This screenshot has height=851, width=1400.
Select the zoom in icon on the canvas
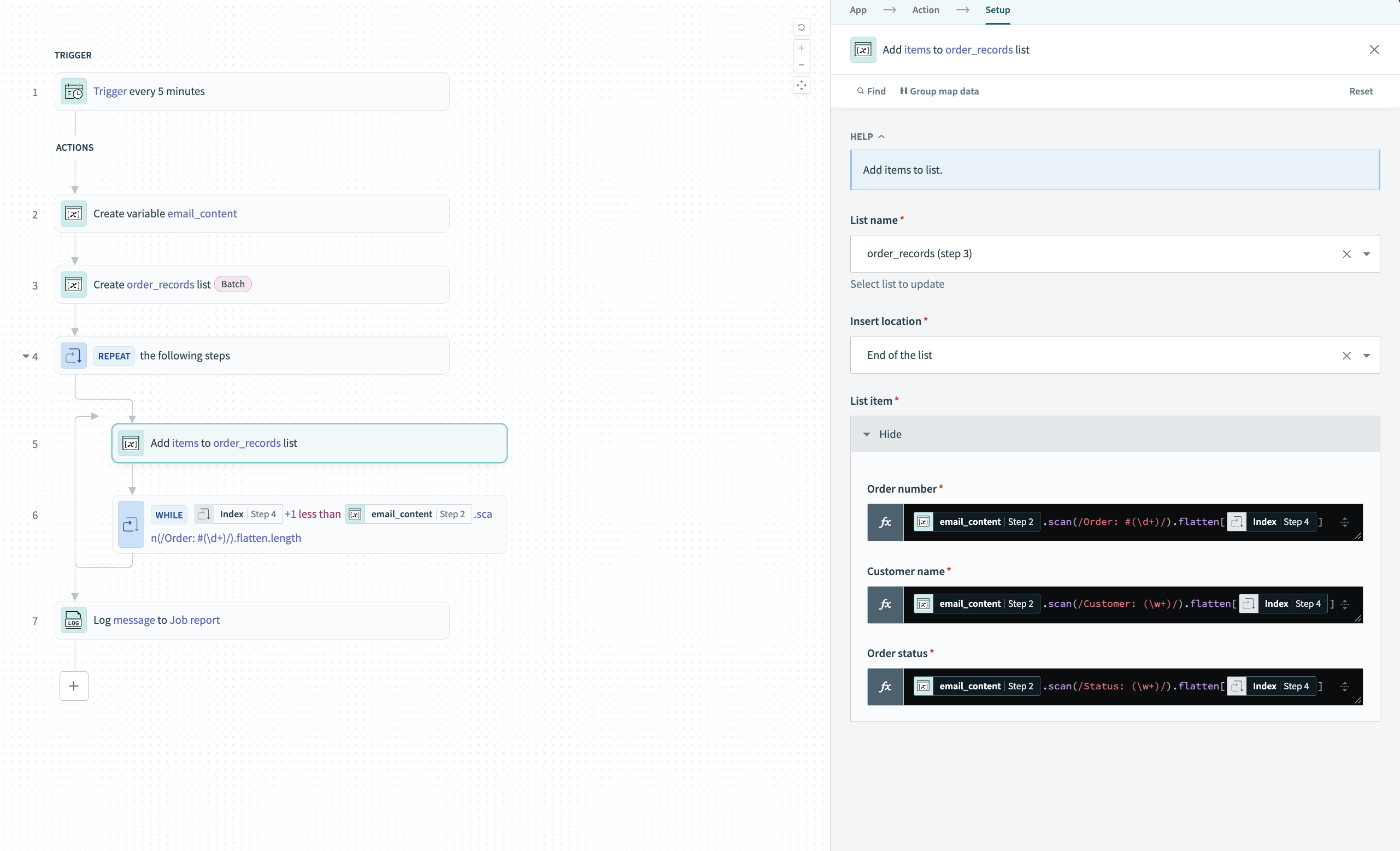click(801, 48)
